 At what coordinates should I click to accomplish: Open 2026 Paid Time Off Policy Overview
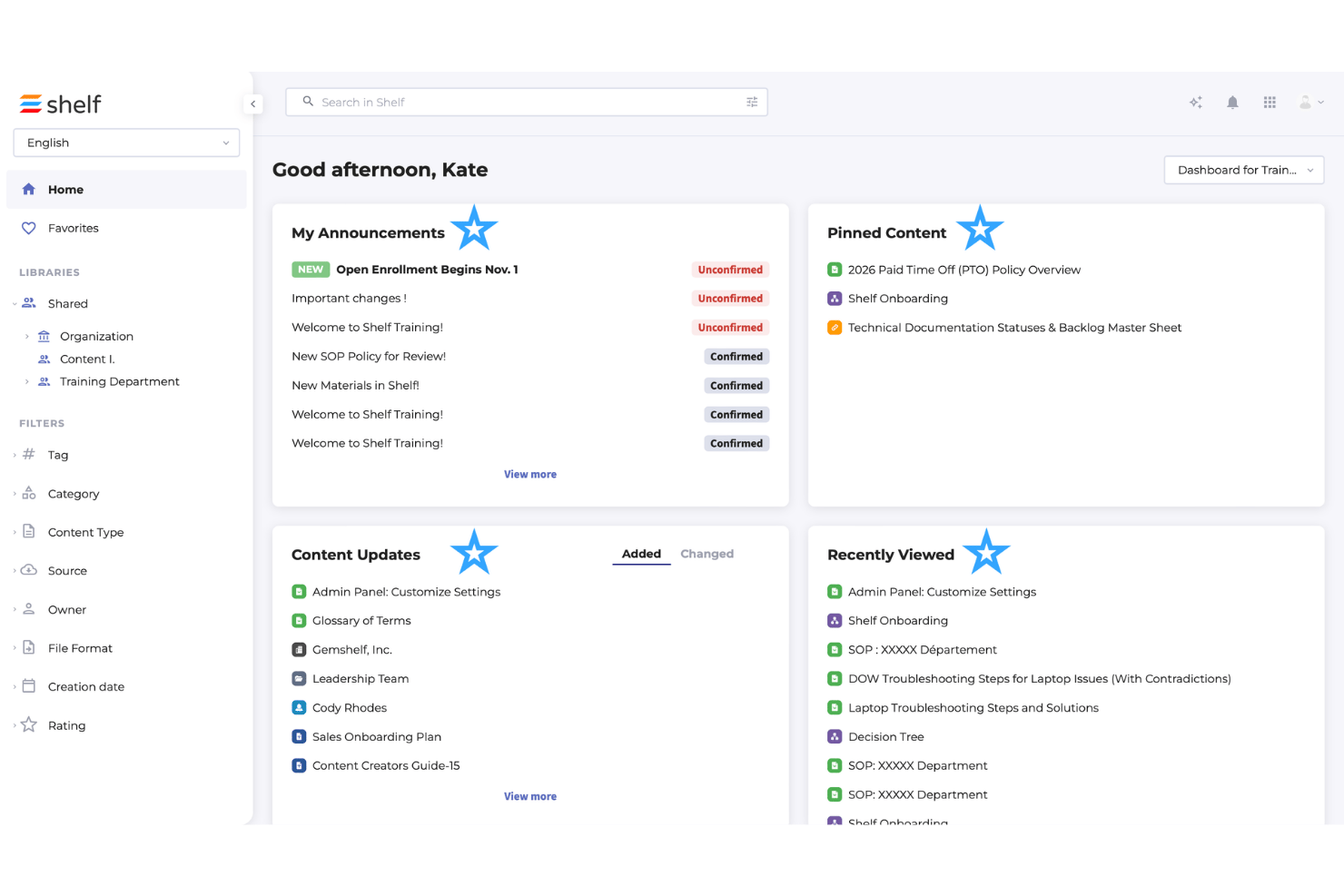point(964,270)
